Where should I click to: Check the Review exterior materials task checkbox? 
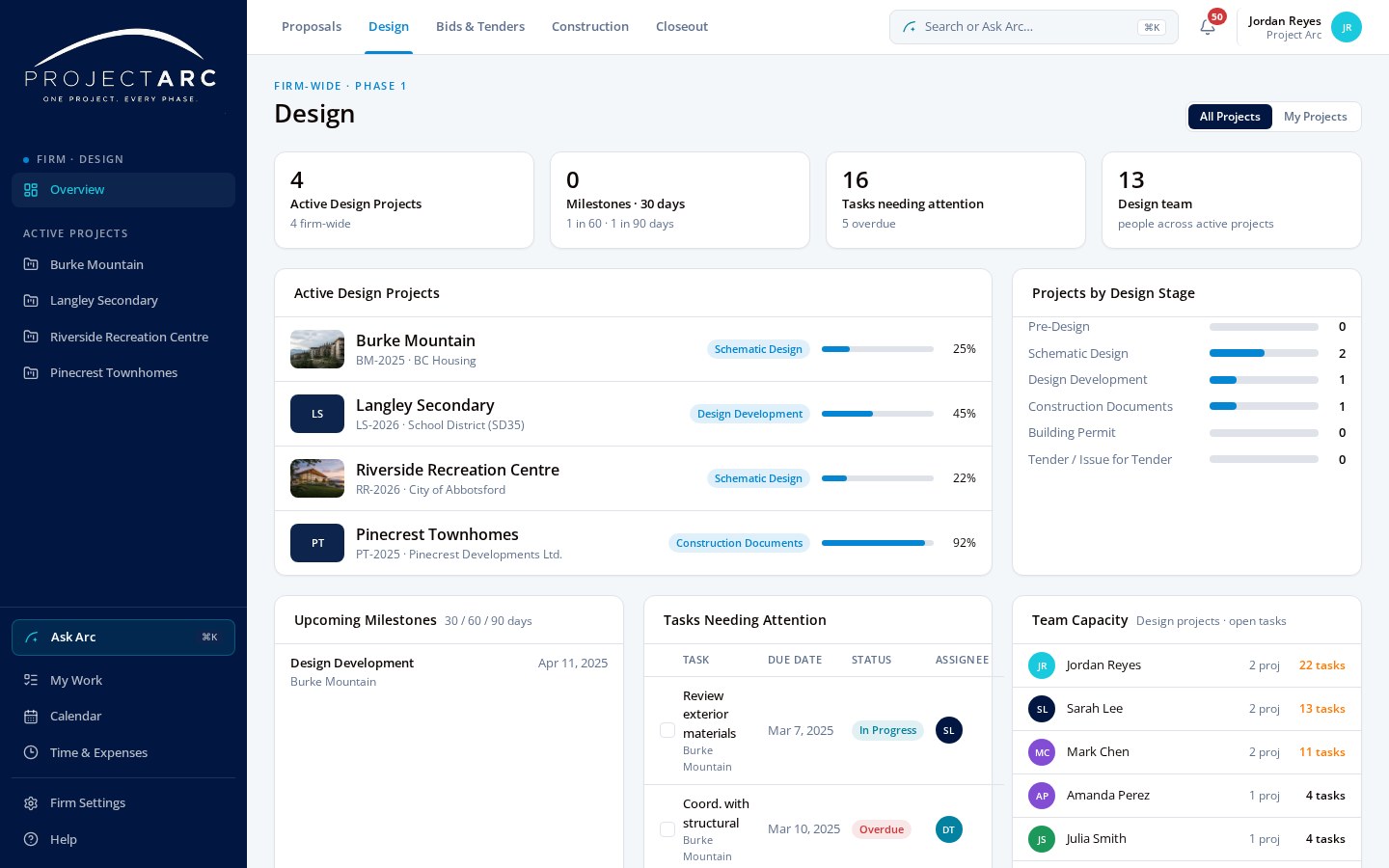[x=667, y=730]
